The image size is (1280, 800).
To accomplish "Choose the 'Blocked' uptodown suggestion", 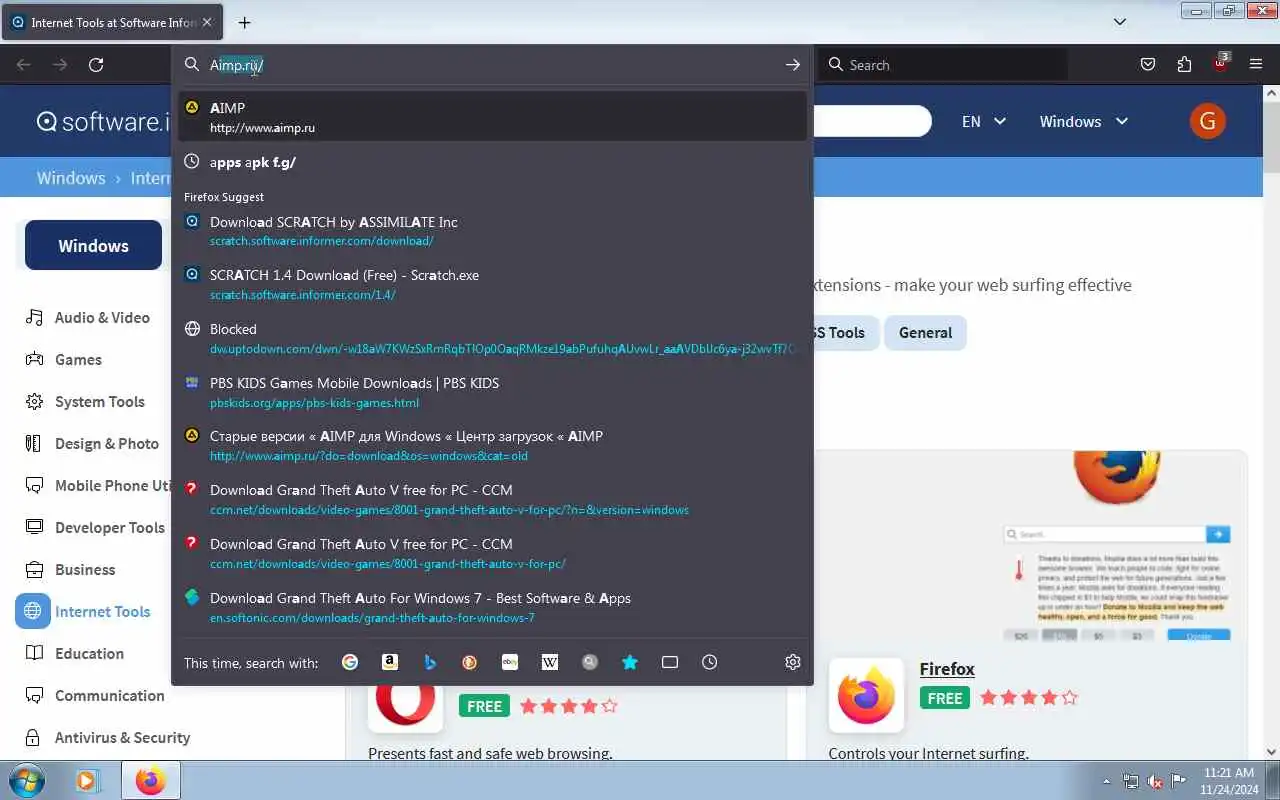I will point(492,338).
